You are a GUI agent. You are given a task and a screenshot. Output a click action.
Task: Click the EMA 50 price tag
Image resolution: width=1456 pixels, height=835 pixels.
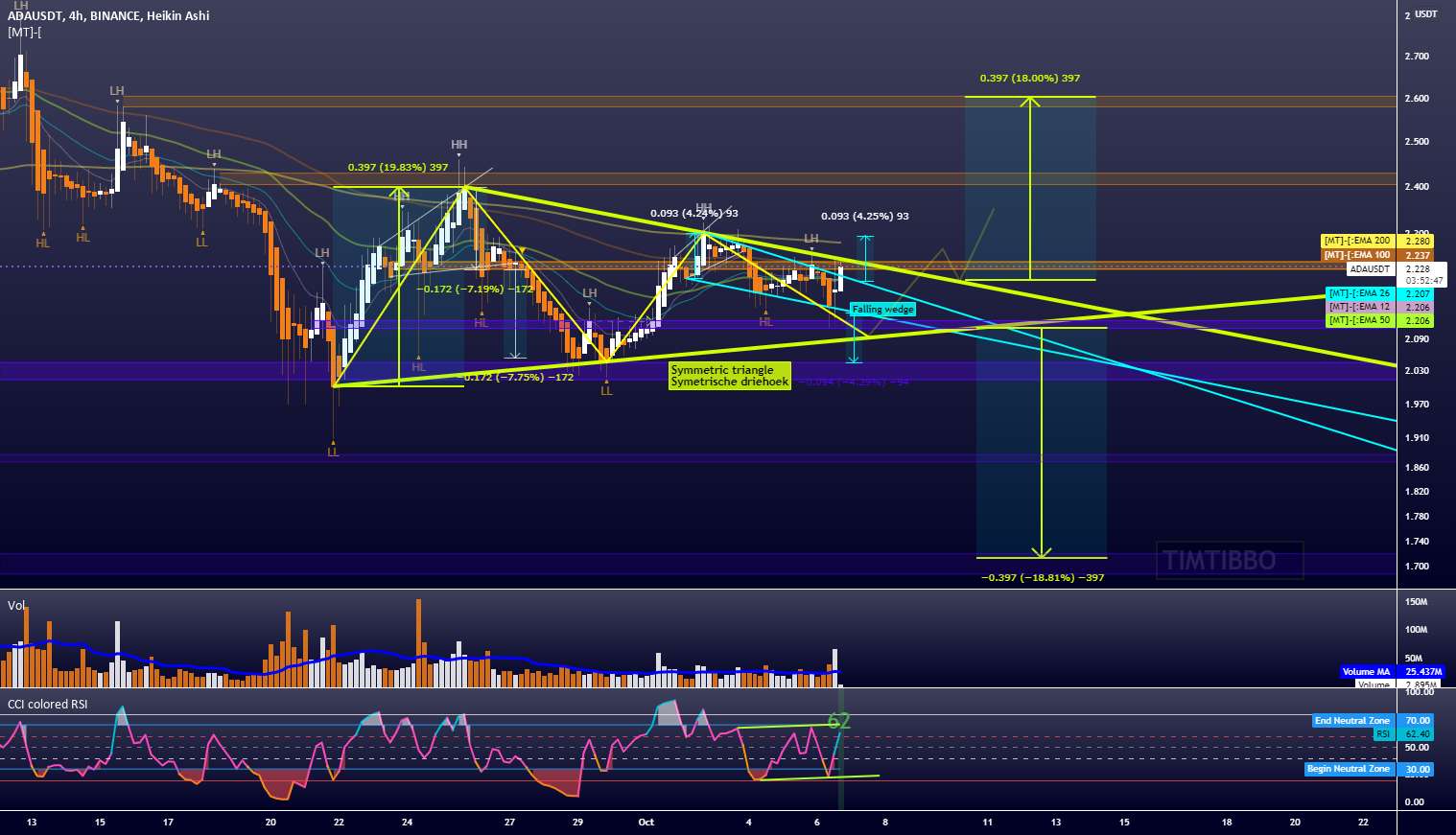(x=1379, y=320)
